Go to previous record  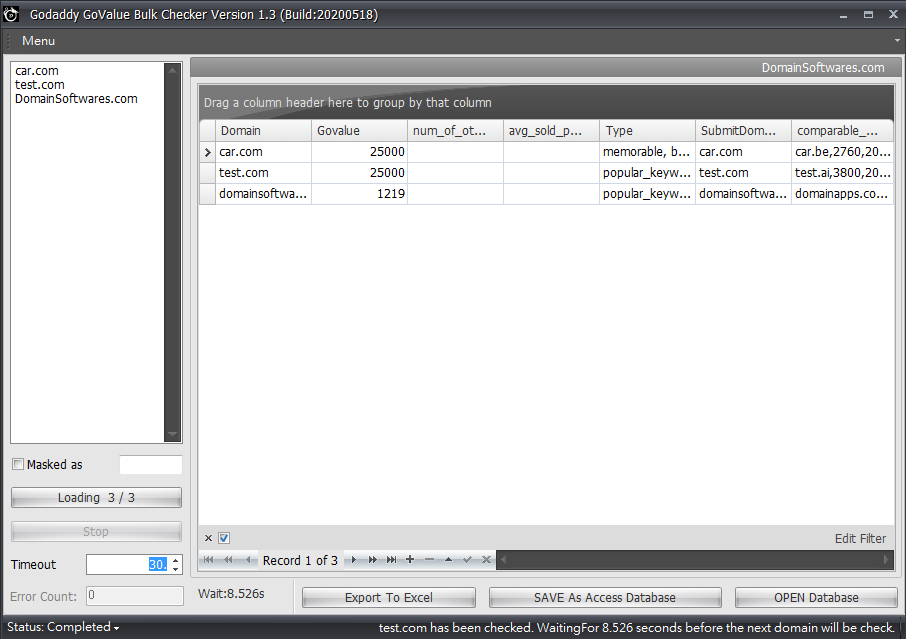[x=247, y=560]
